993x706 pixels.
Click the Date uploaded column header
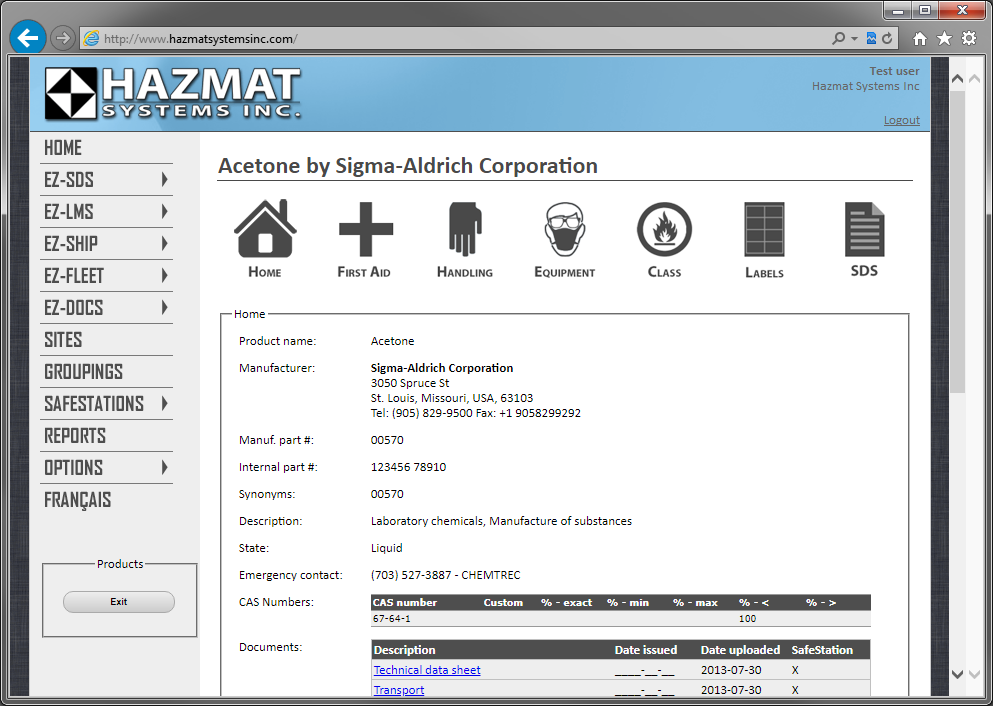[740, 650]
